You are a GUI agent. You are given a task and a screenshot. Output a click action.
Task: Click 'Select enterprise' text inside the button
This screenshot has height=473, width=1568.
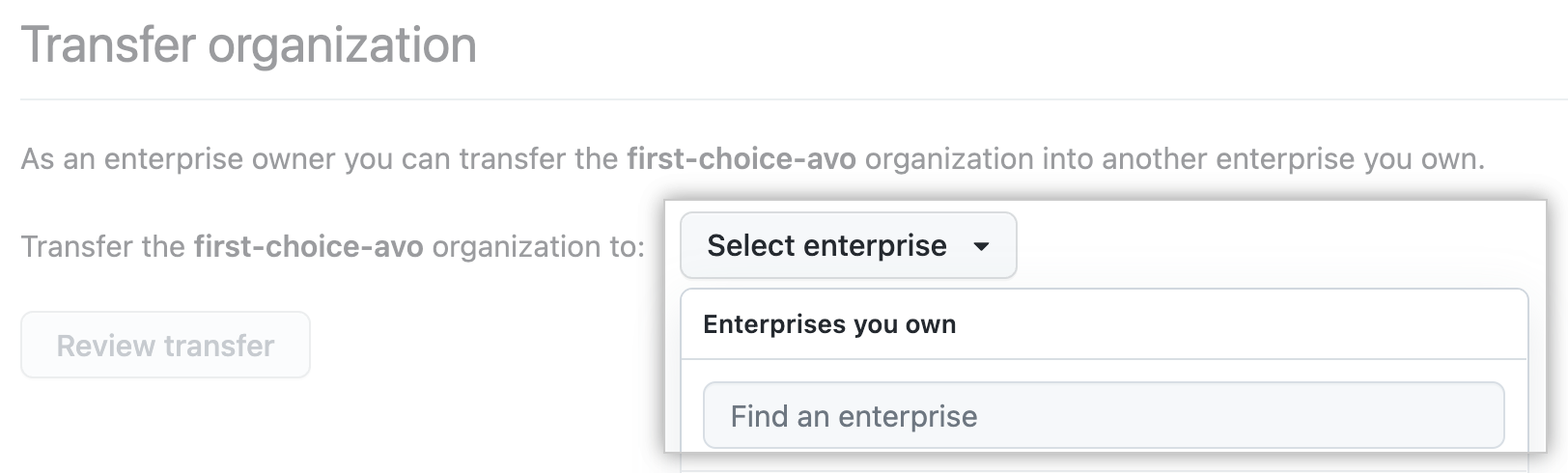point(826,245)
